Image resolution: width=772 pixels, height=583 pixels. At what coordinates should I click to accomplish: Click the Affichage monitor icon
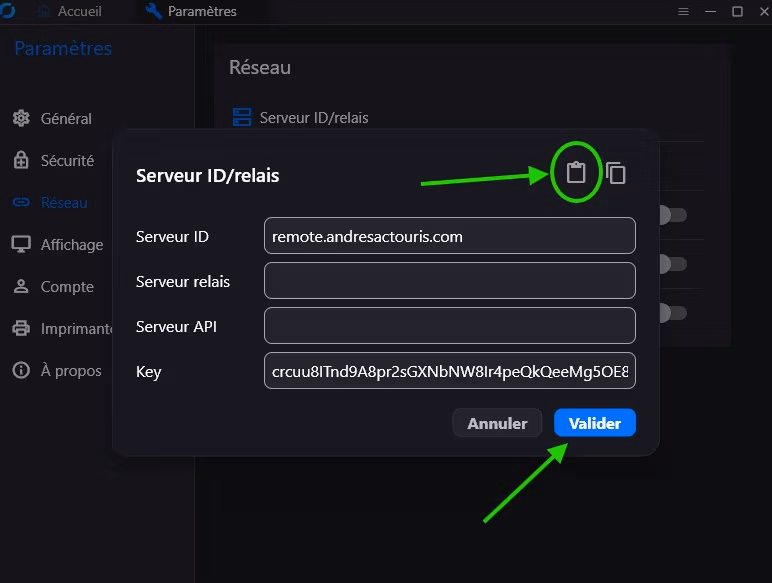(x=21, y=244)
